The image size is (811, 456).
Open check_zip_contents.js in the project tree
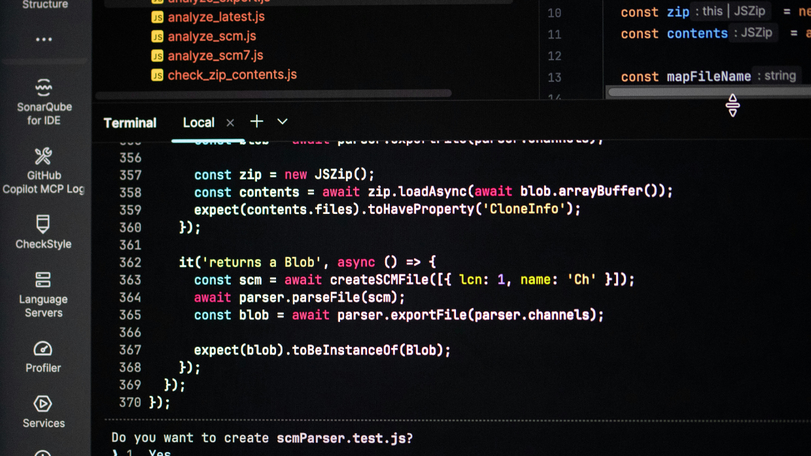click(232, 75)
